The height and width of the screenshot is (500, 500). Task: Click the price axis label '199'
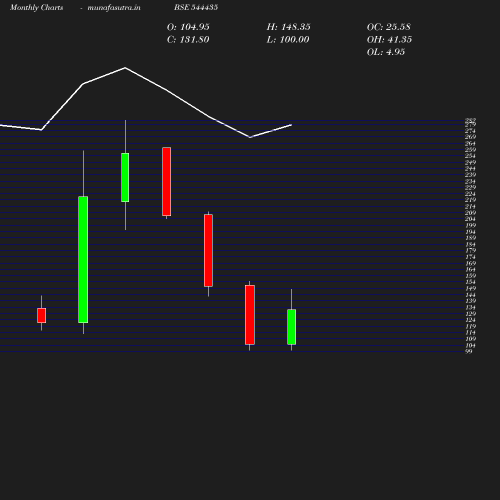[x=470, y=225]
